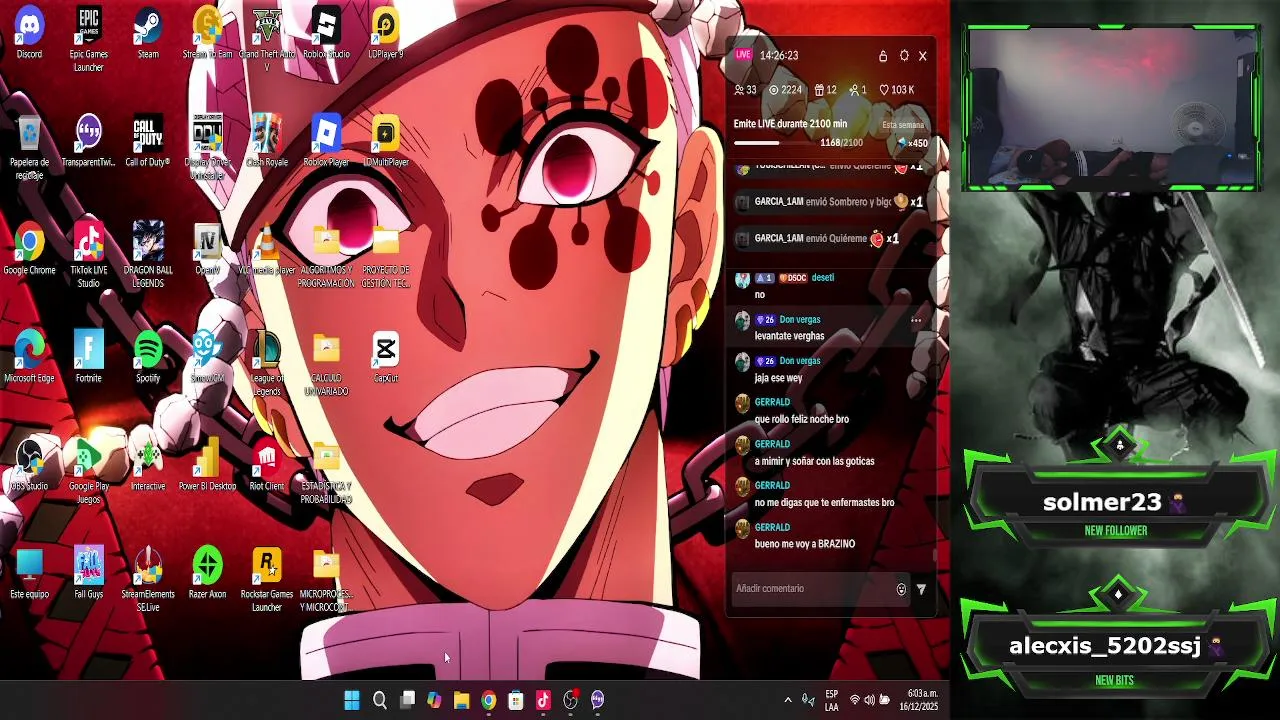
Task: Launch Fortnite from desktop
Action: (88, 356)
